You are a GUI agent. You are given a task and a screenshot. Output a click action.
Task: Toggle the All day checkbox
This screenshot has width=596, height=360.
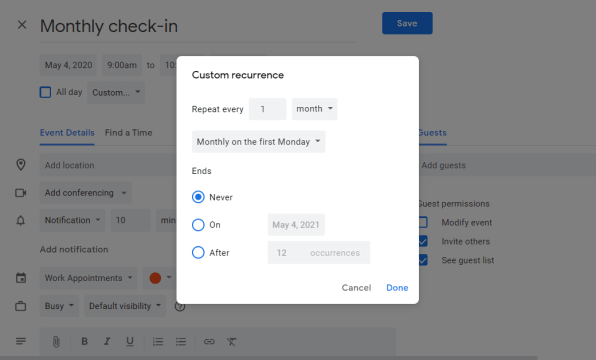coord(45,92)
